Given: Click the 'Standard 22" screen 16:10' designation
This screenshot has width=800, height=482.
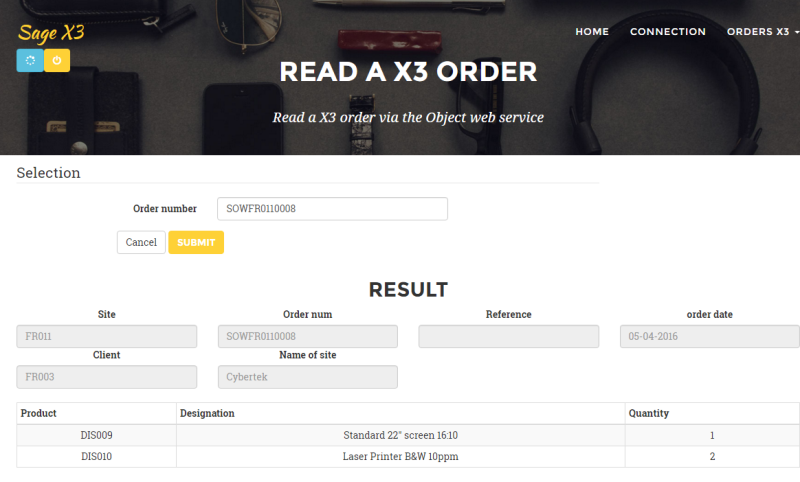Looking at the screenshot, I should pyautogui.click(x=401, y=435).
